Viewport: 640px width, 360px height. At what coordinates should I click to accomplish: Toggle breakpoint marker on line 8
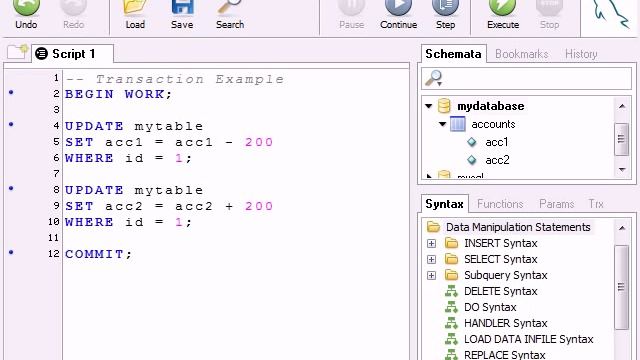point(11,189)
